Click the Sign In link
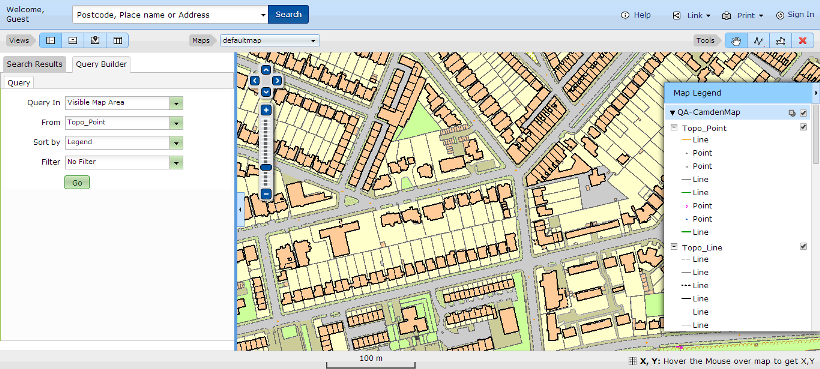 [x=800, y=15]
